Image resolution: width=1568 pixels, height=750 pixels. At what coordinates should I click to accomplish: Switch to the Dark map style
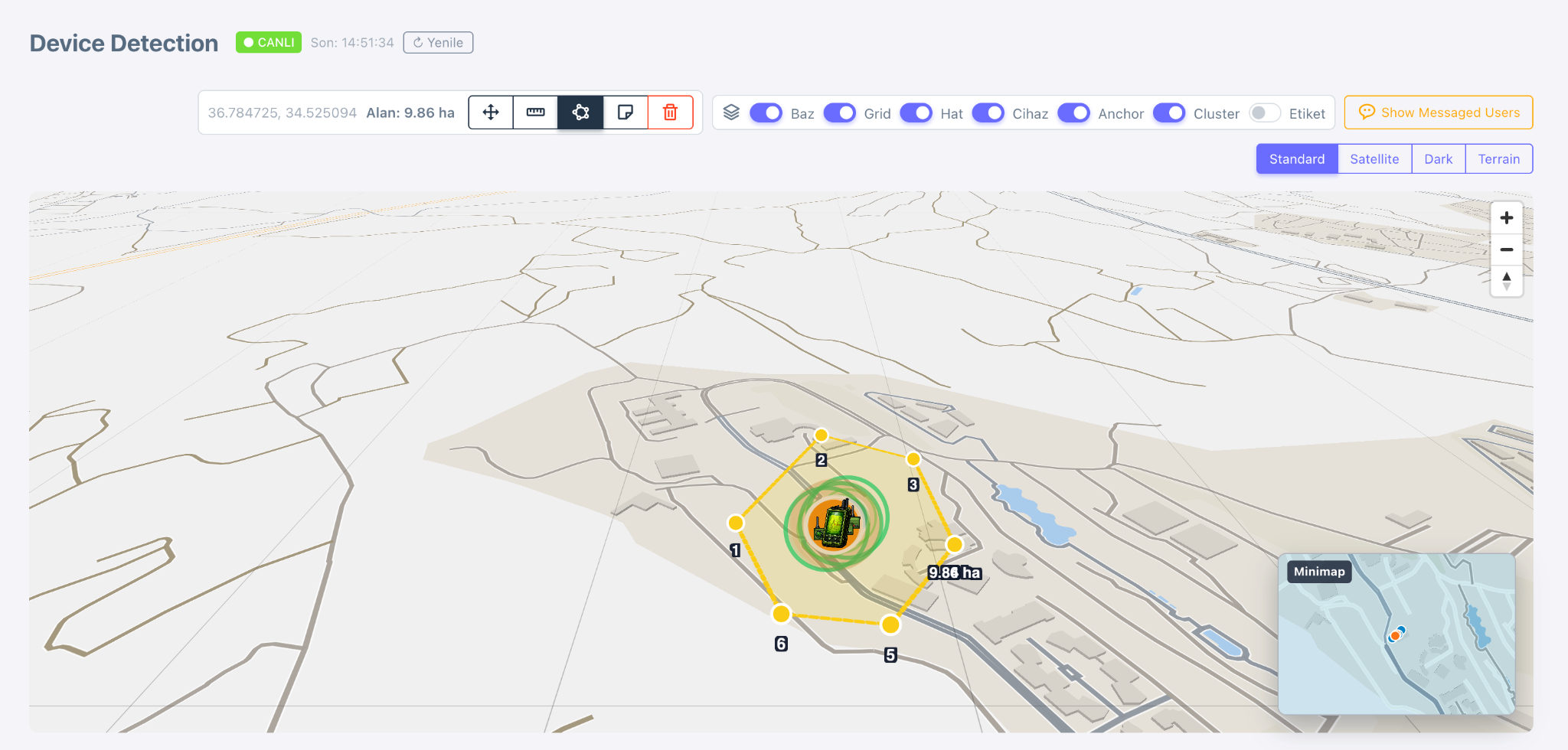pos(1438,159)
